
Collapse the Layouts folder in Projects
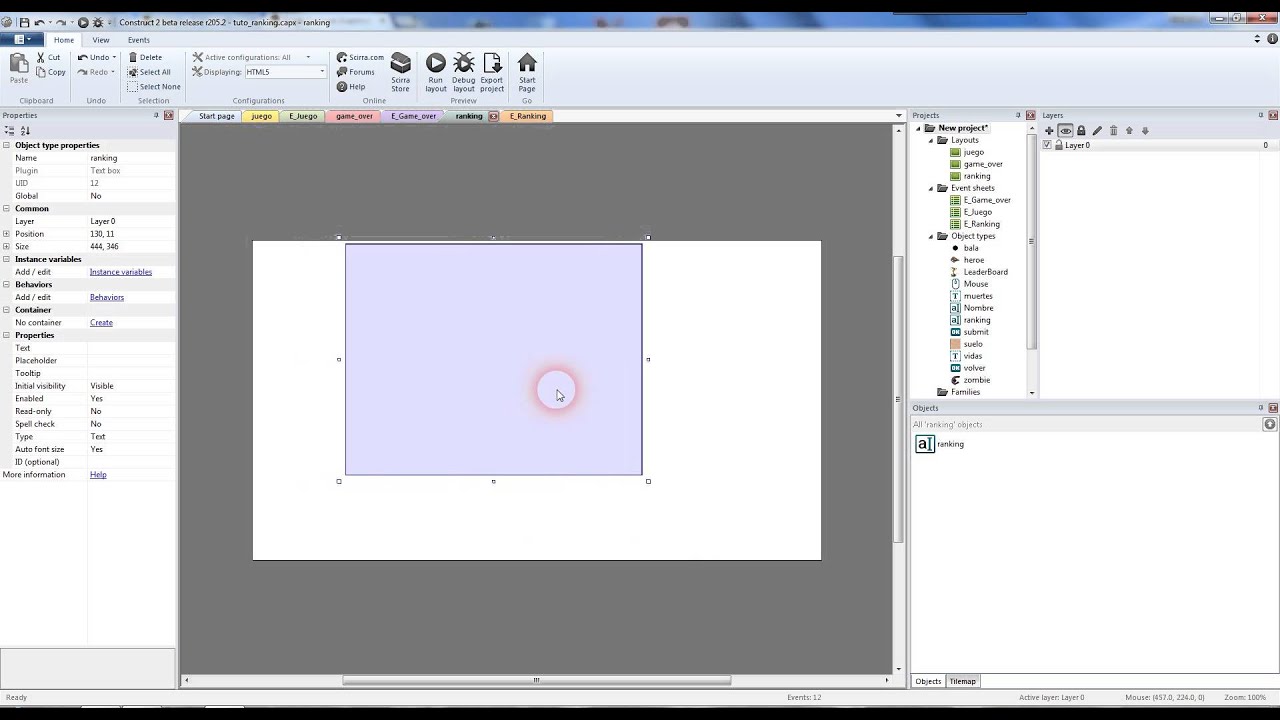[x=930, y=140]
